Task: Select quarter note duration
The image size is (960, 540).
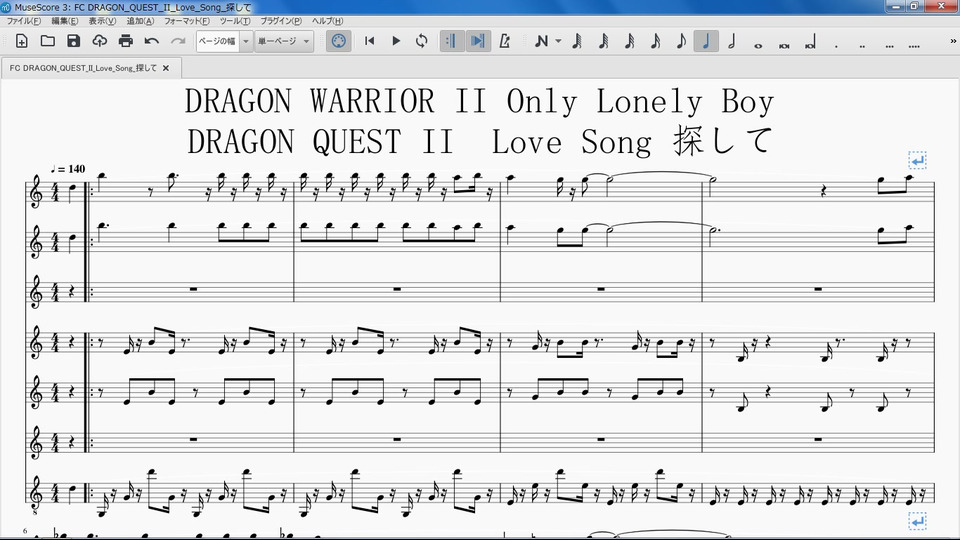Action: click(706, 41)
